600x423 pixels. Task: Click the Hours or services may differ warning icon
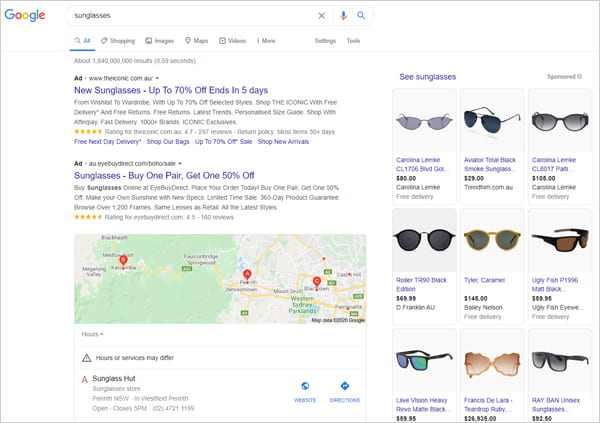pos(86,358)
